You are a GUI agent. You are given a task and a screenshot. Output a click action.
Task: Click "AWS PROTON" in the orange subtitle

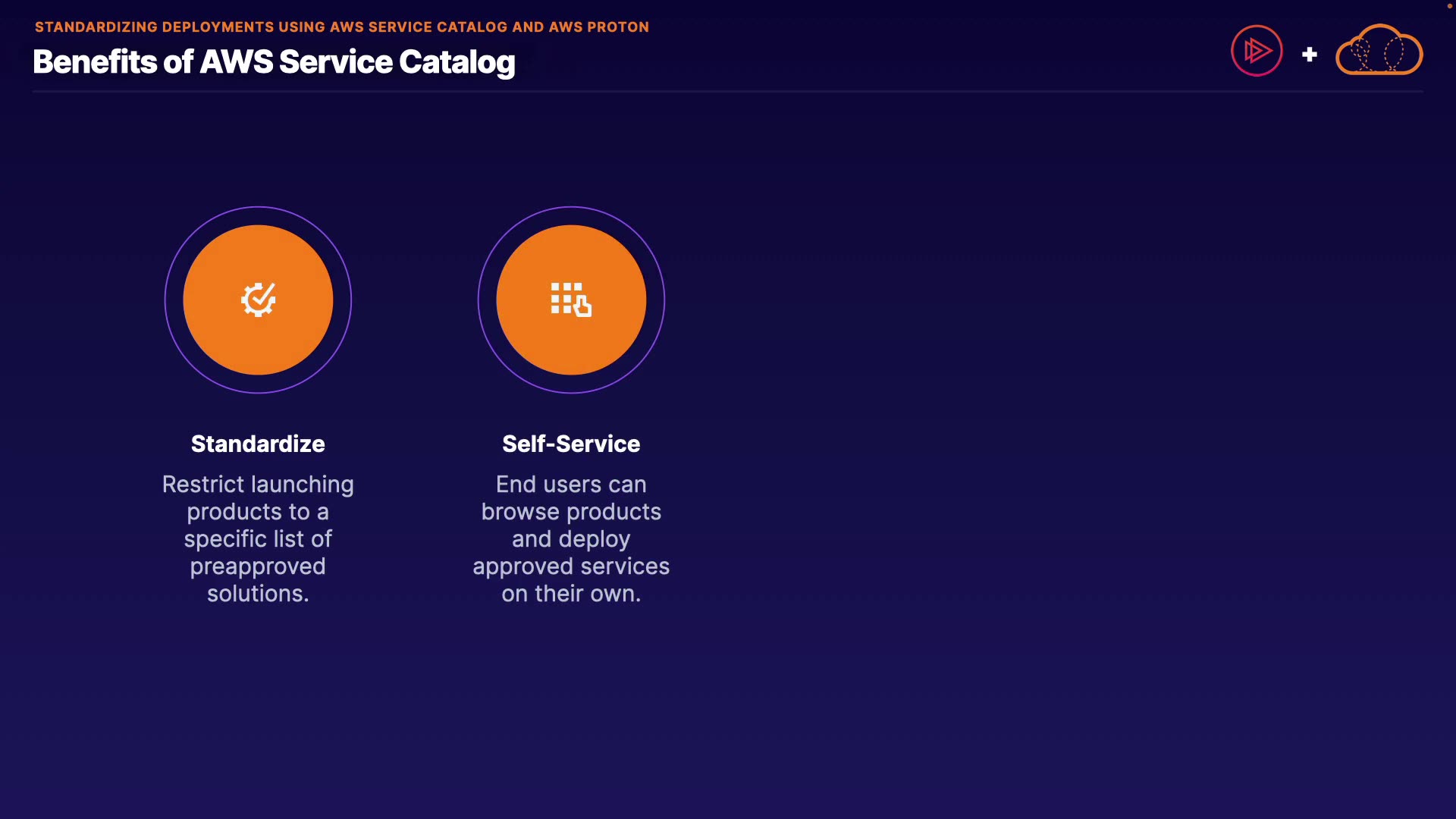(x=598, y=27)
